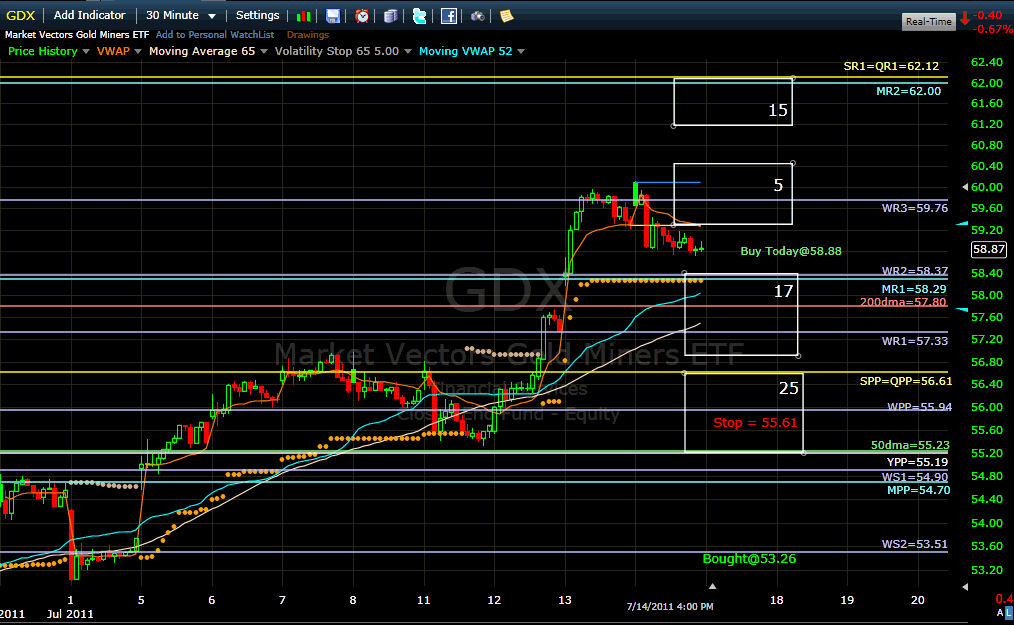Click the Market Vectors Gold Miners ETF title
1014x625 pixels.
point(77,35)
